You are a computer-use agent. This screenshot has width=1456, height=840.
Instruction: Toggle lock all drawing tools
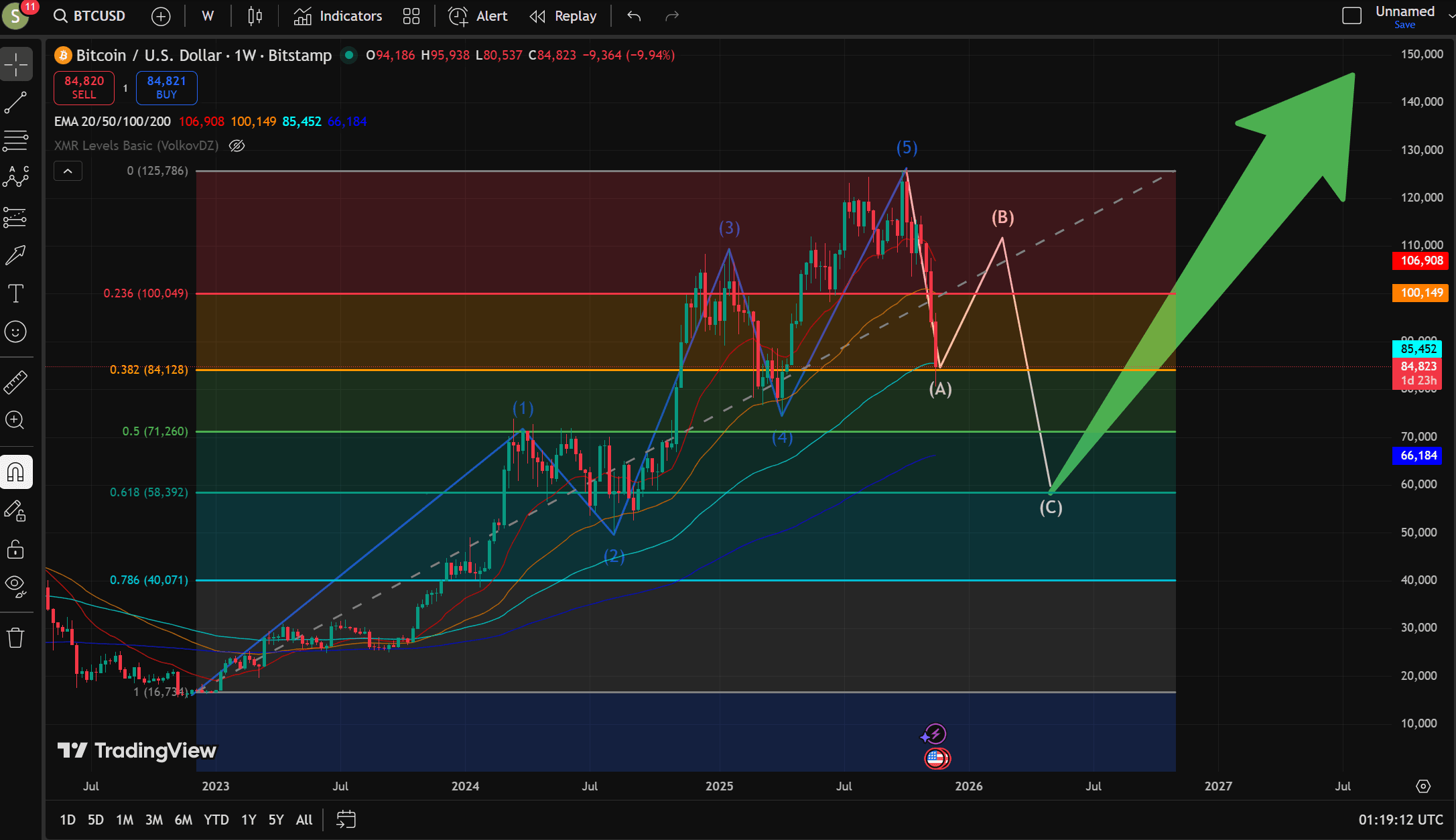pos(16,549)
